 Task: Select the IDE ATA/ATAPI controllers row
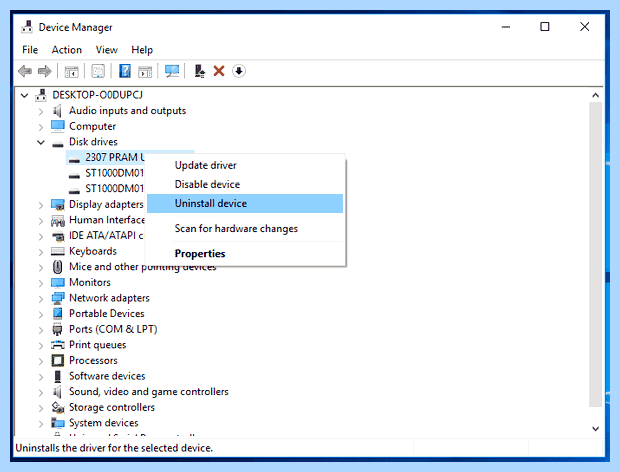106,236
